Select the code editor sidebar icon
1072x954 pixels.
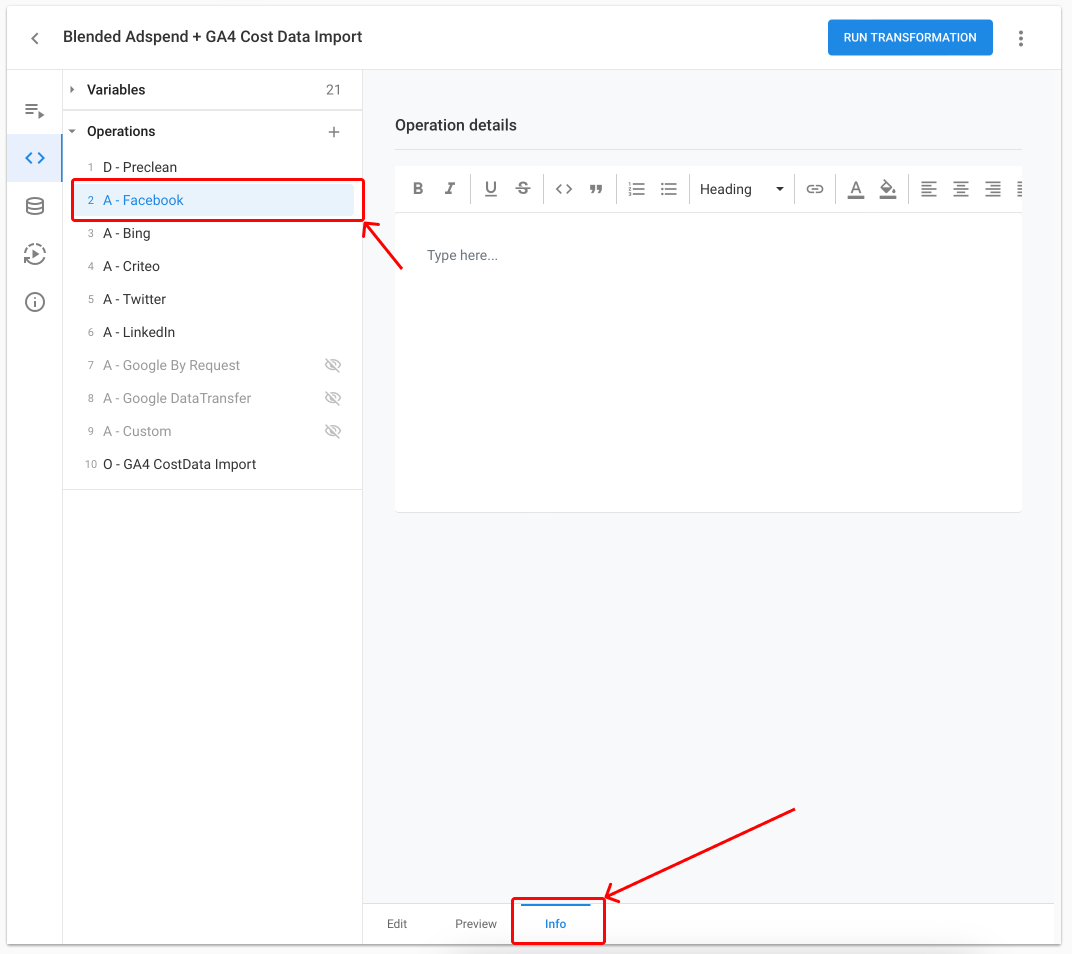[x=35, y=158]
